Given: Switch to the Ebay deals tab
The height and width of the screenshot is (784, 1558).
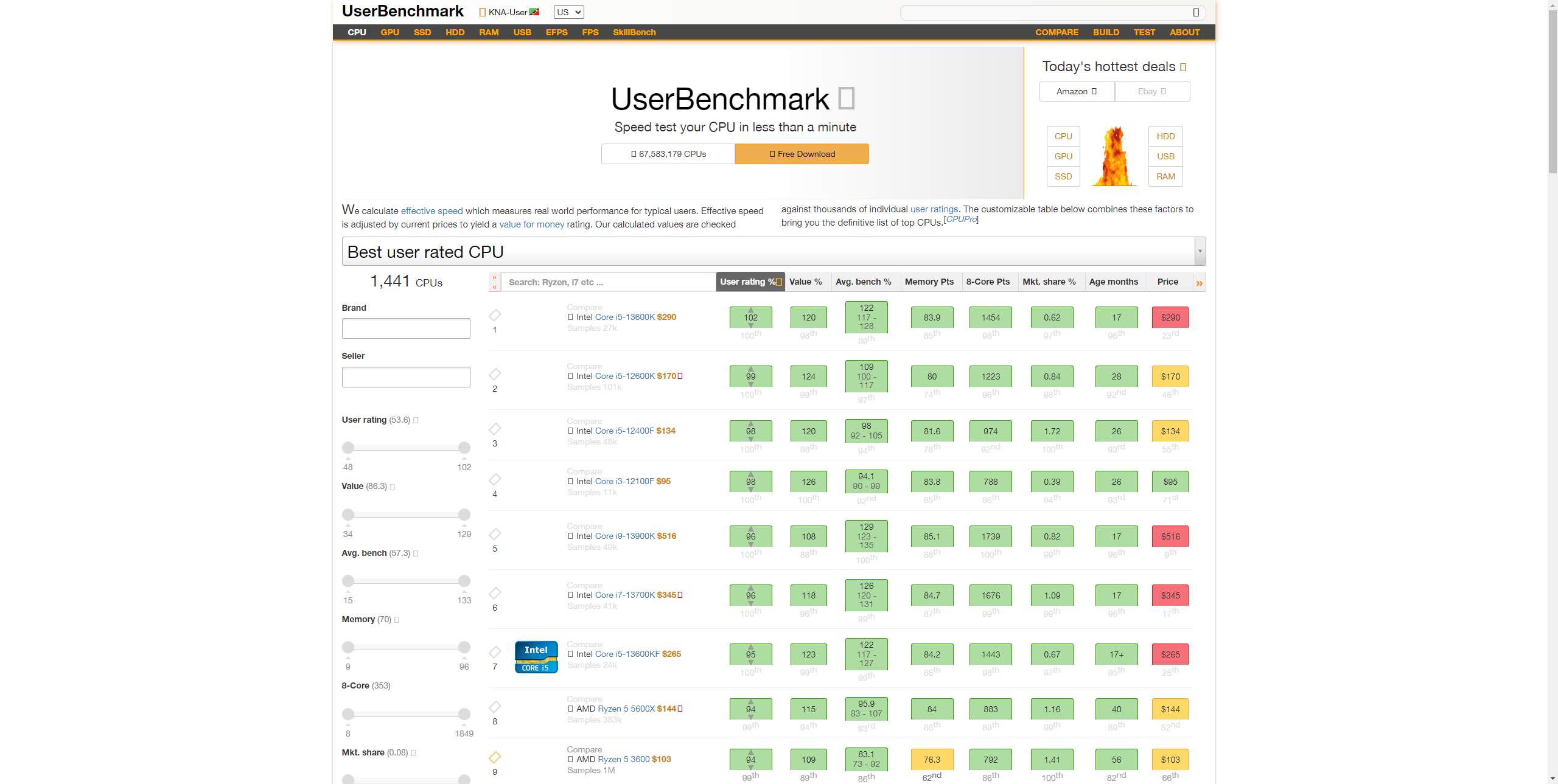Looking at the screenshot, I should (1151, 91).
